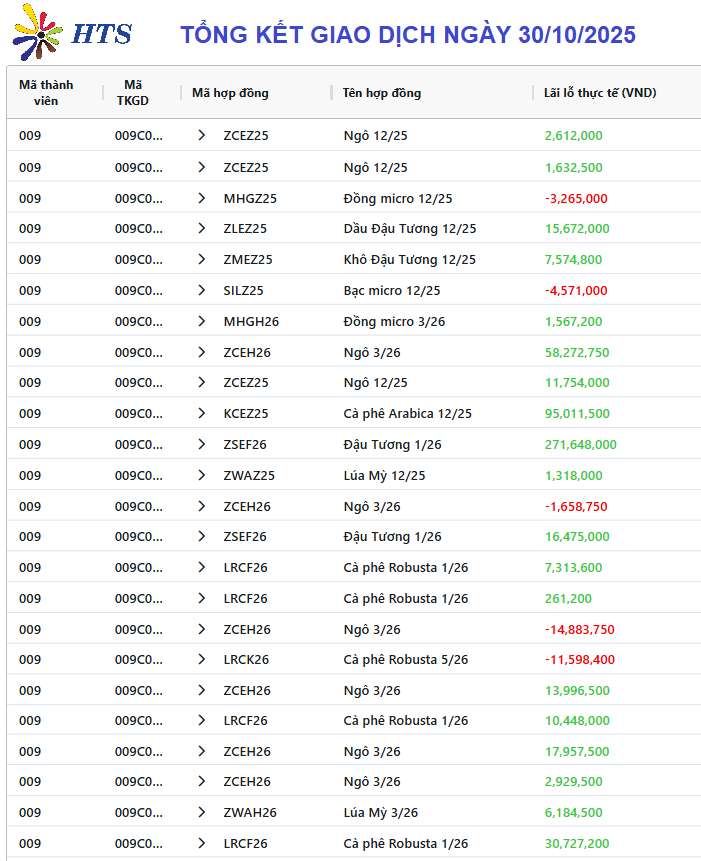
Task: Expand the KCEZ25 row chevron arrow
Action: pyautogui.click(x=201, y=413)
